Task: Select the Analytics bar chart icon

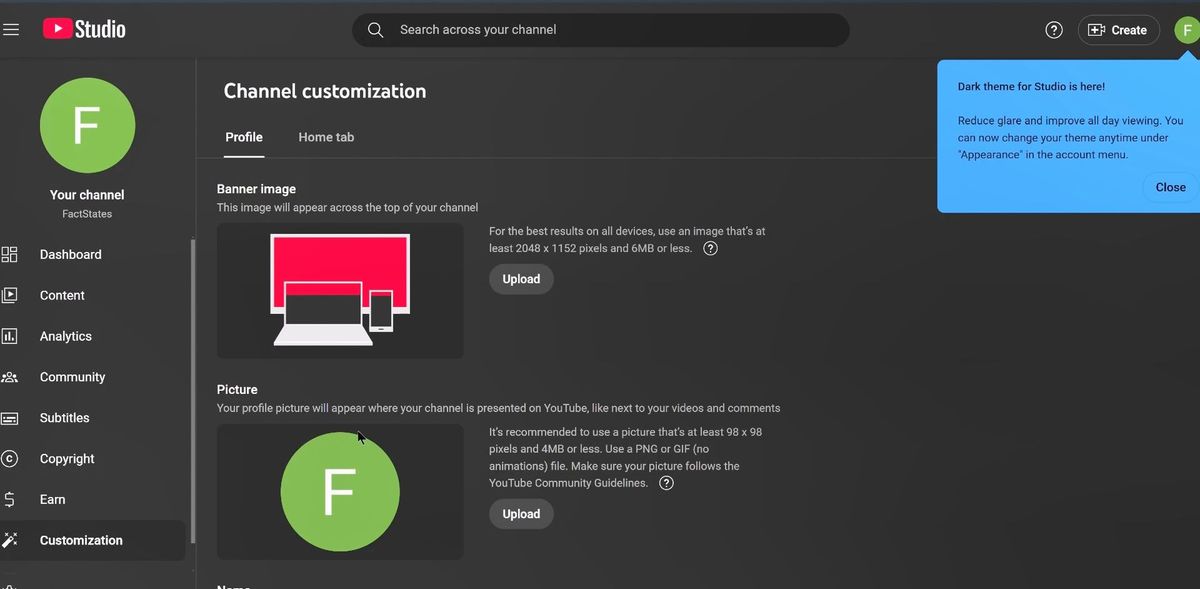Action: point(10,336)
